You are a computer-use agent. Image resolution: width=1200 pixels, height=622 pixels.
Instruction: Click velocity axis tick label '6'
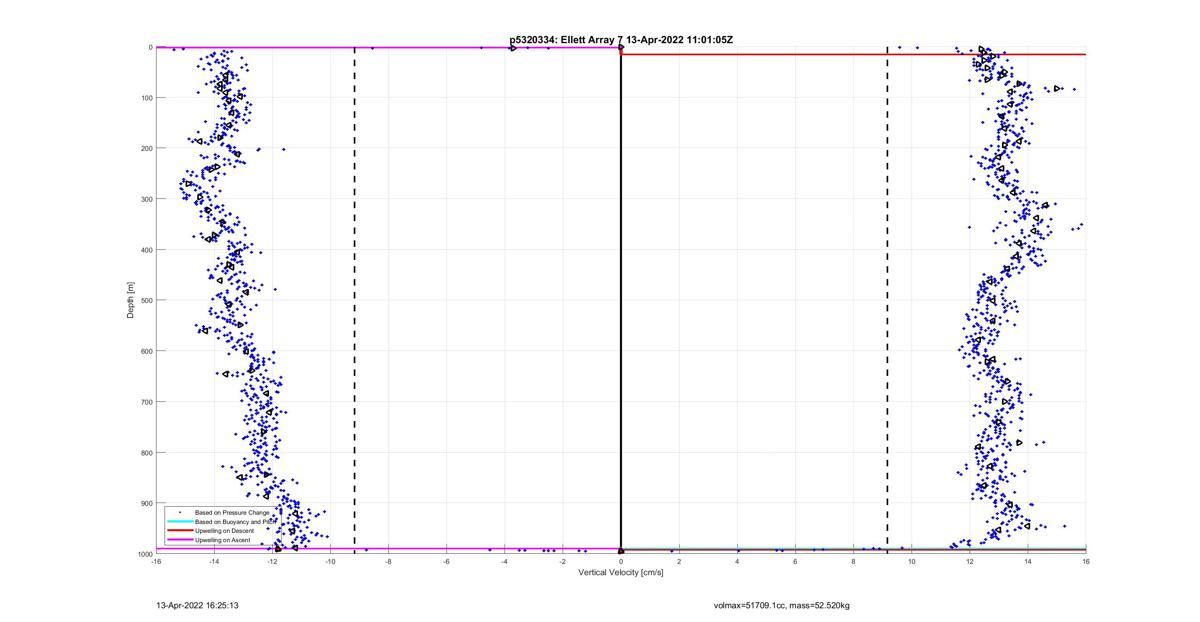[x=795, y=561]
